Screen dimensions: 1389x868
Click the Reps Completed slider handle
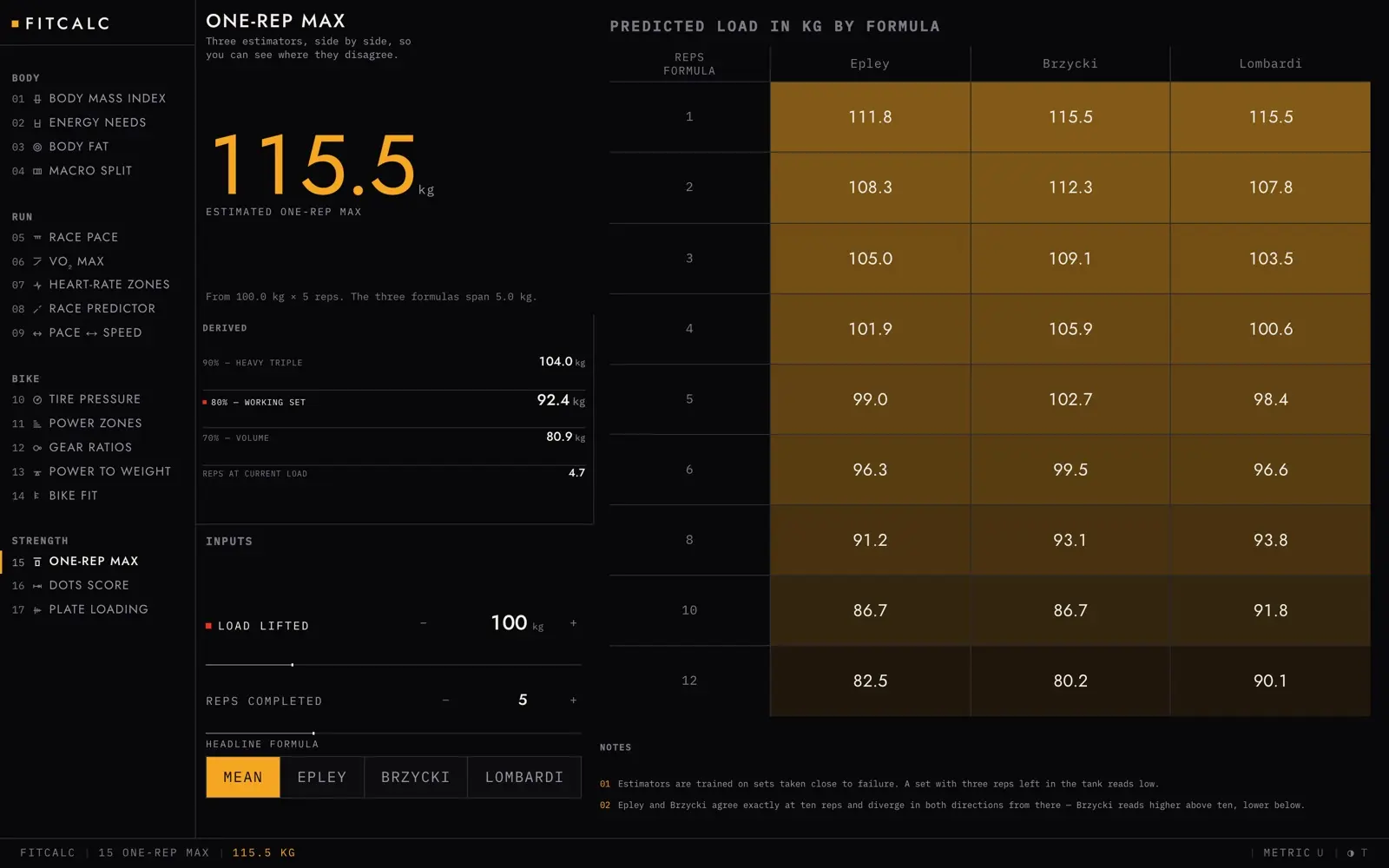pos(313,733)
